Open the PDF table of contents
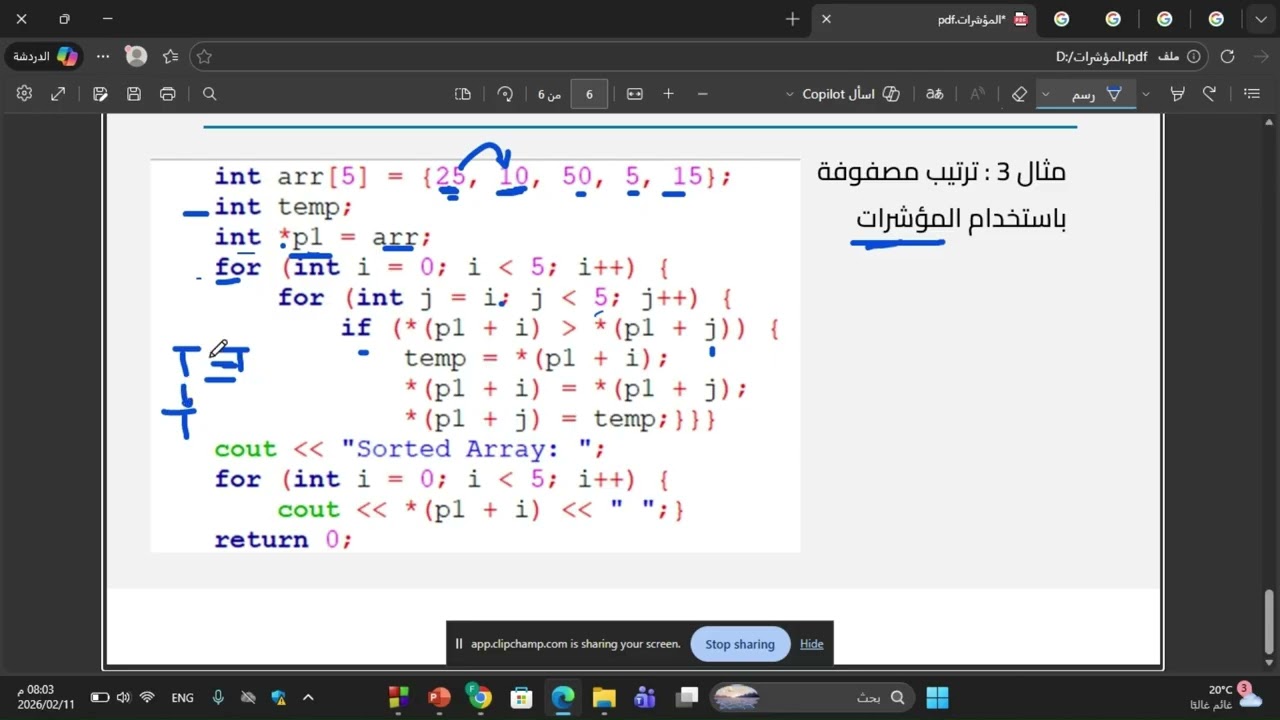Viewport: 1280px width, 720px height. (1251, 94)
